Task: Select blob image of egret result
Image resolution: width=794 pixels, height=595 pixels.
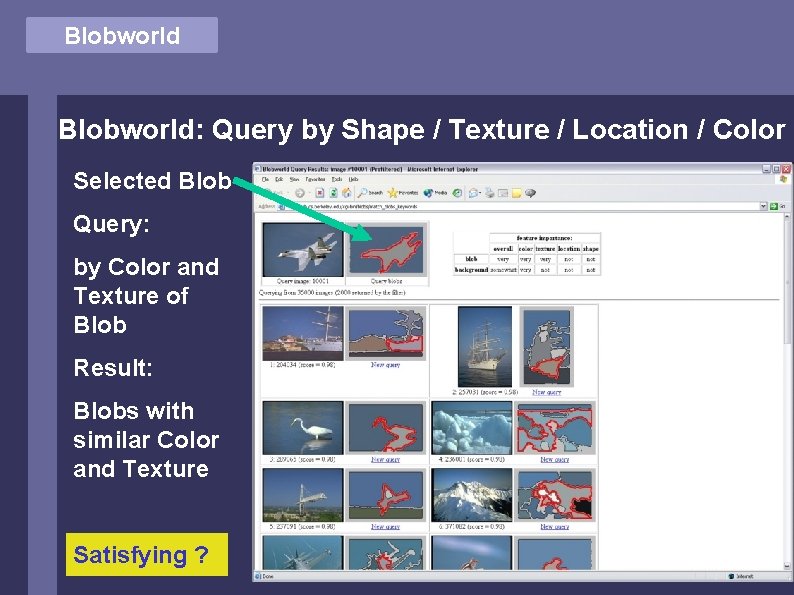Action: (387, 428)
